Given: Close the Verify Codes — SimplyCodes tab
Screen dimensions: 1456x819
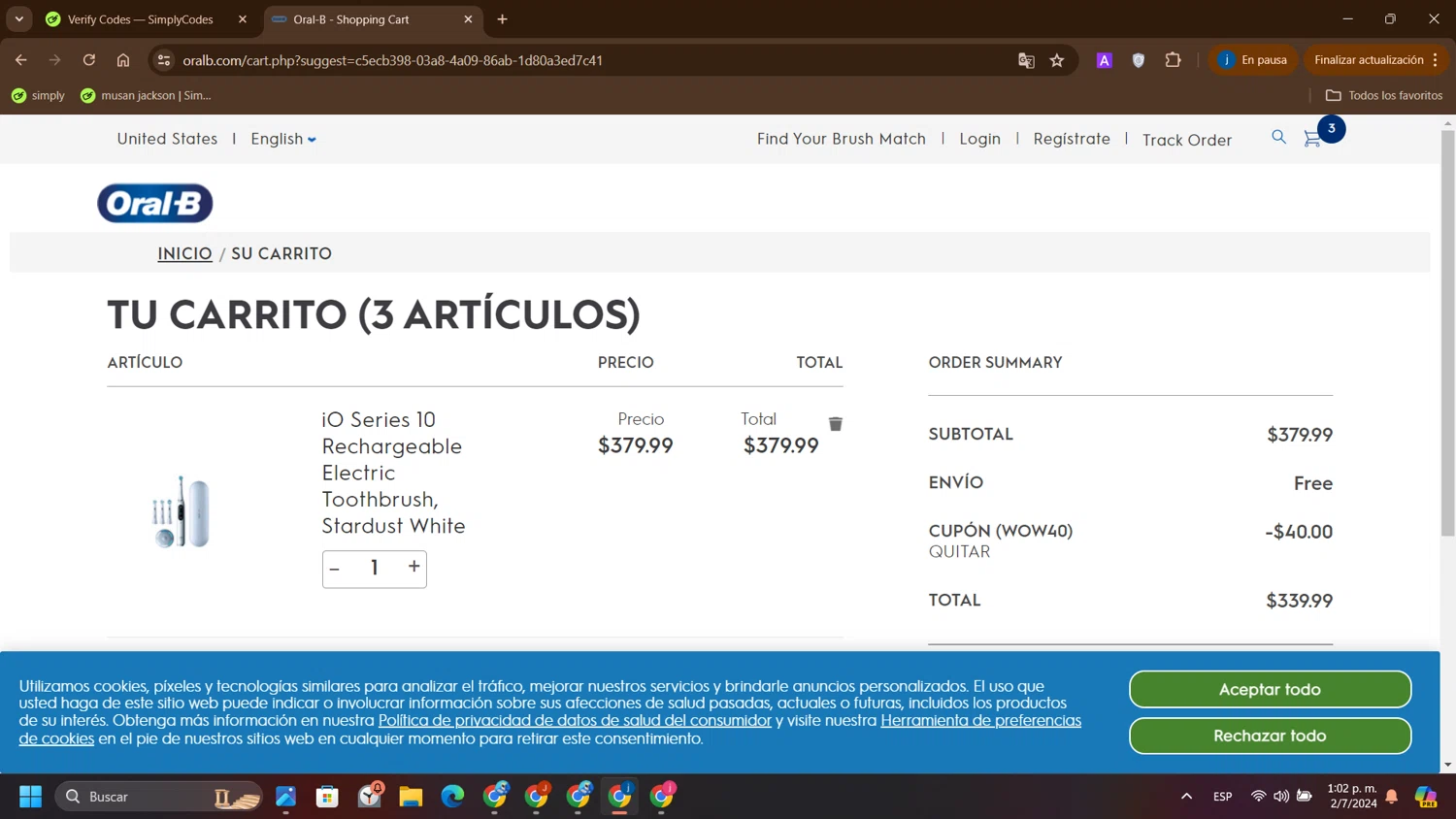Looking at the screenshot, I should [243, 19].
